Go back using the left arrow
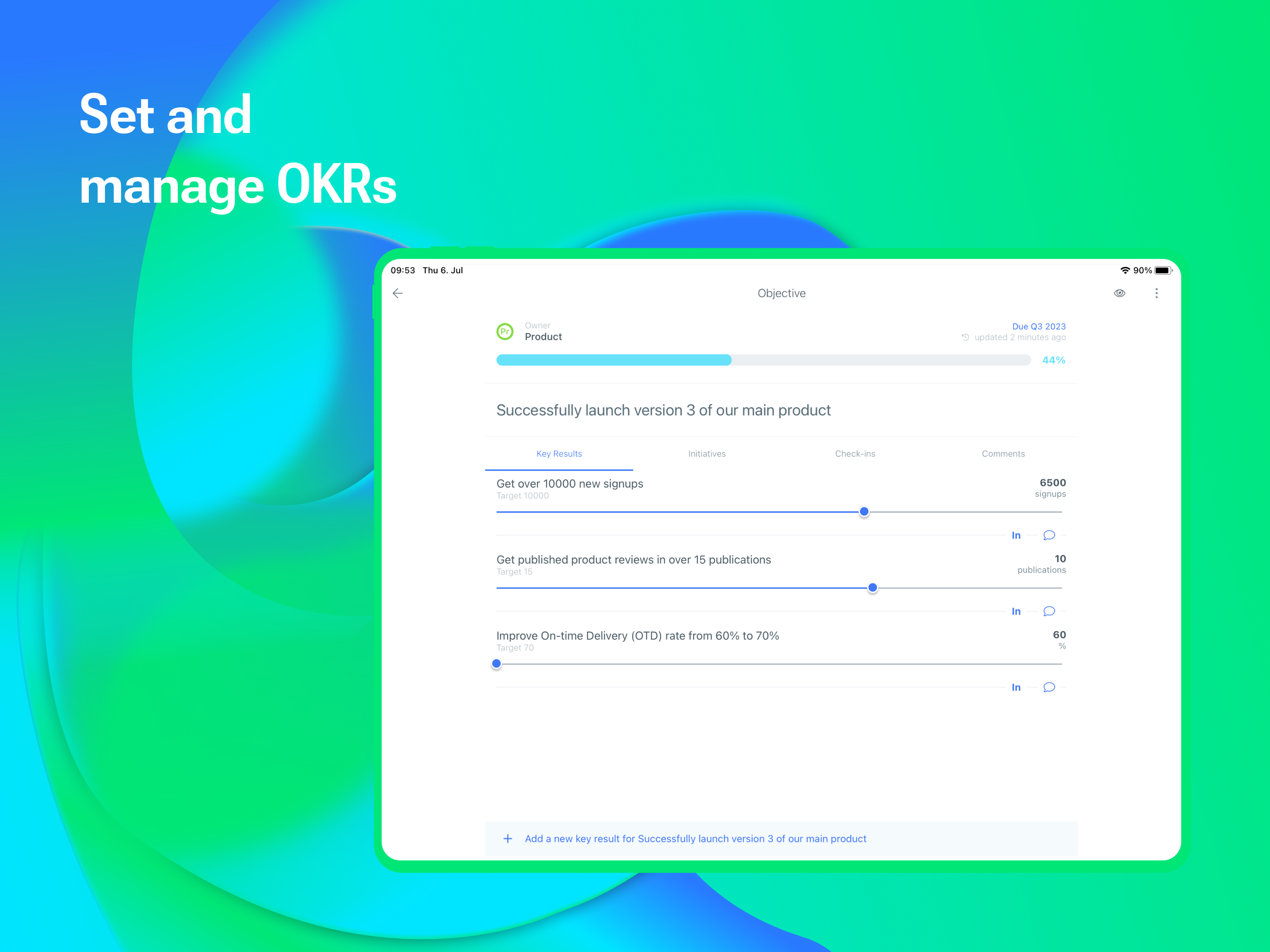The width and height of the screenshot is (1270, 952). click(x=397, y=293)
